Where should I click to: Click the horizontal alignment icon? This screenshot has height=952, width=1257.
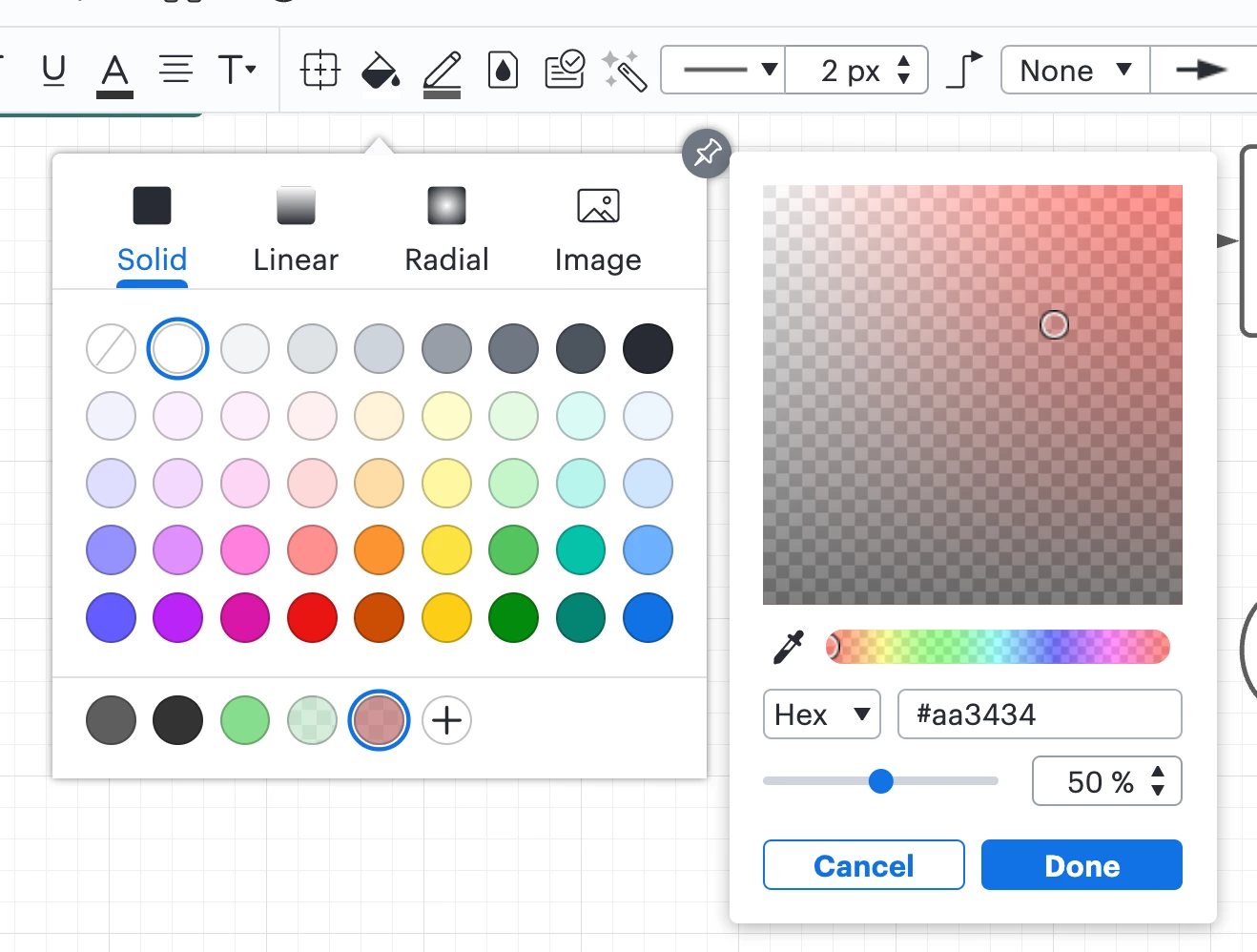175,69
